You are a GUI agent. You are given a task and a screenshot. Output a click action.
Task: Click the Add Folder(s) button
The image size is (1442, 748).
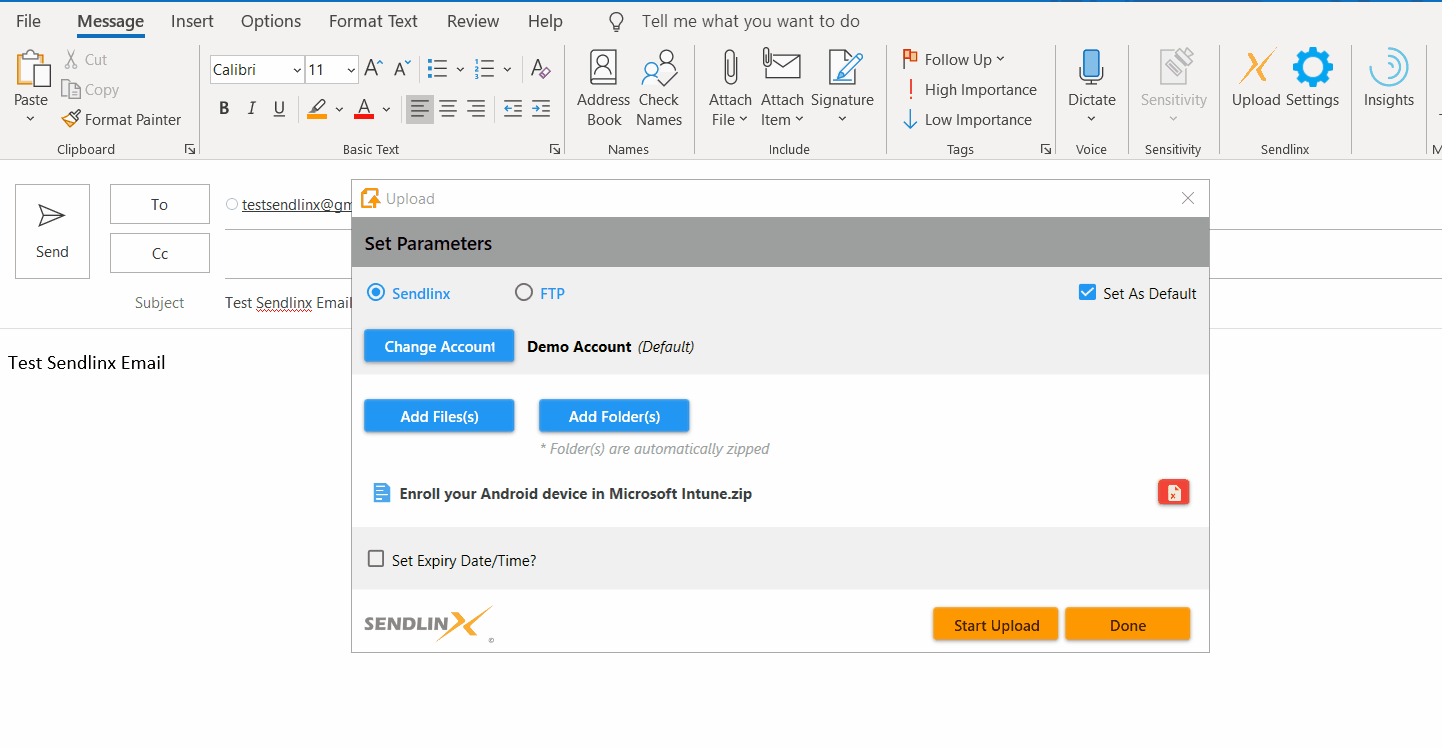point(614,416)
